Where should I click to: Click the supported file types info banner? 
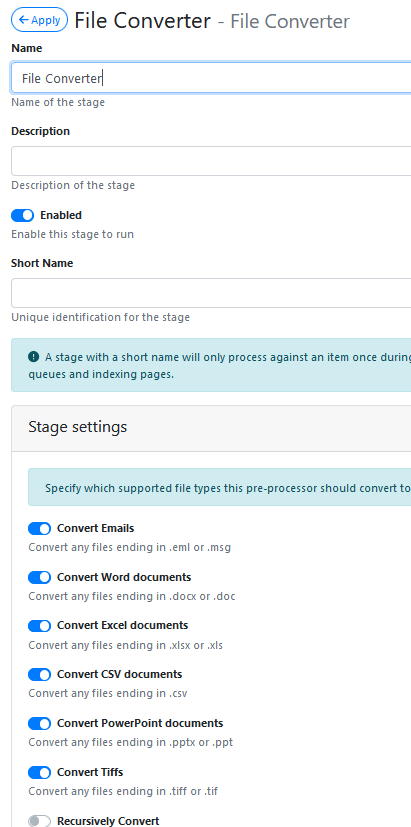pos(219,487)
